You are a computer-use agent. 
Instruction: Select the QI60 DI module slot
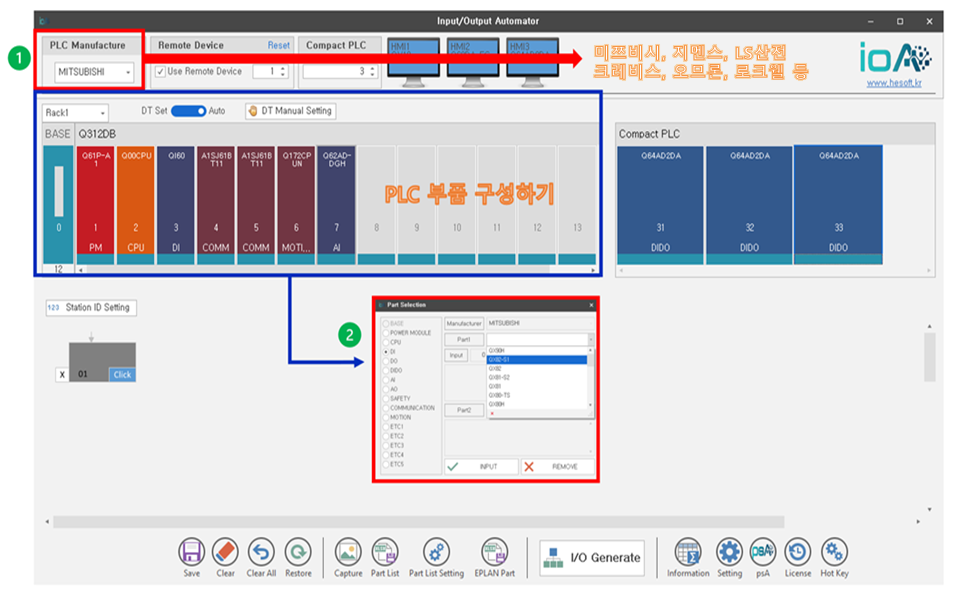pyautogui.click(x=176, y=205)
